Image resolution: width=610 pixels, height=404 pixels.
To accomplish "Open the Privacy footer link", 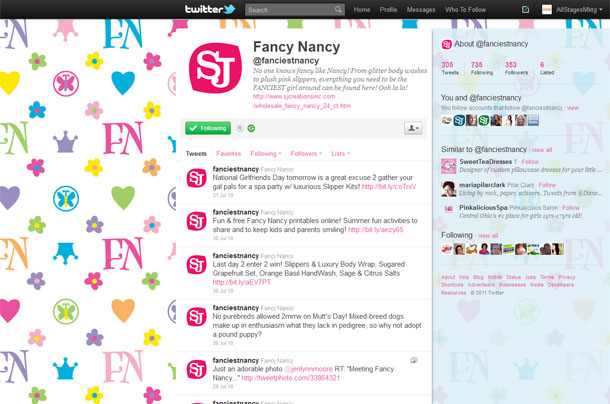I will [566, 277].
